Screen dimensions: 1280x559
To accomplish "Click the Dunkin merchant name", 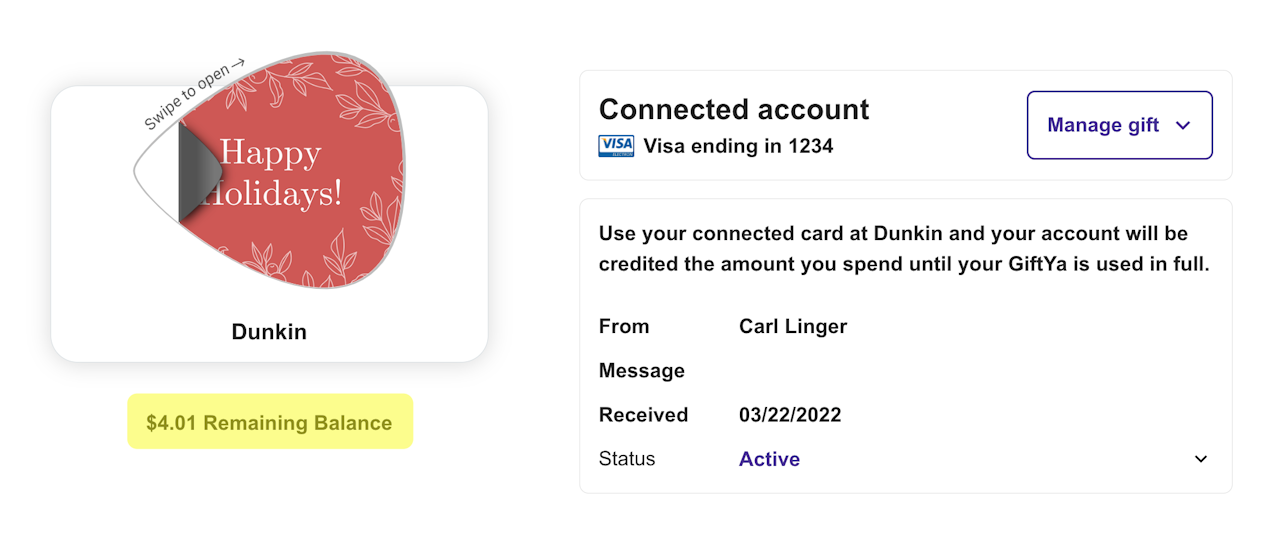I will click(269, 332).
